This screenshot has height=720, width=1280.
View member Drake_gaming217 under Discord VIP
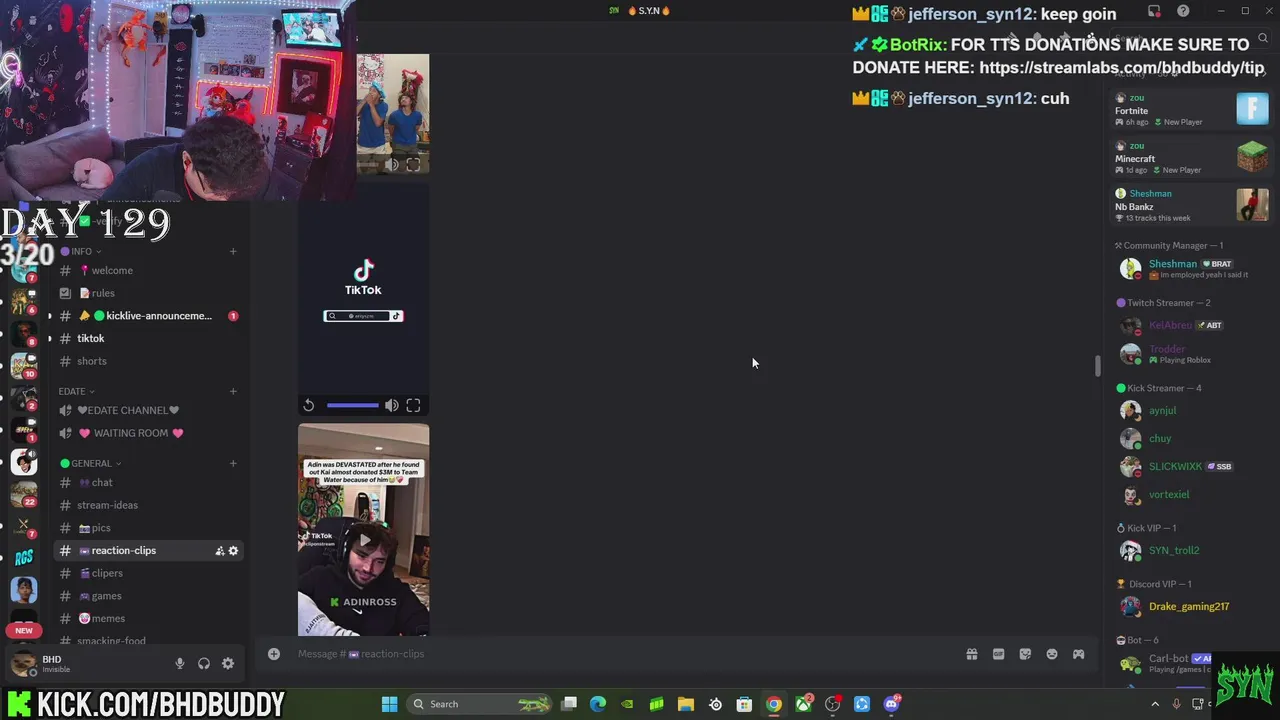click(x=1191, y=606)
